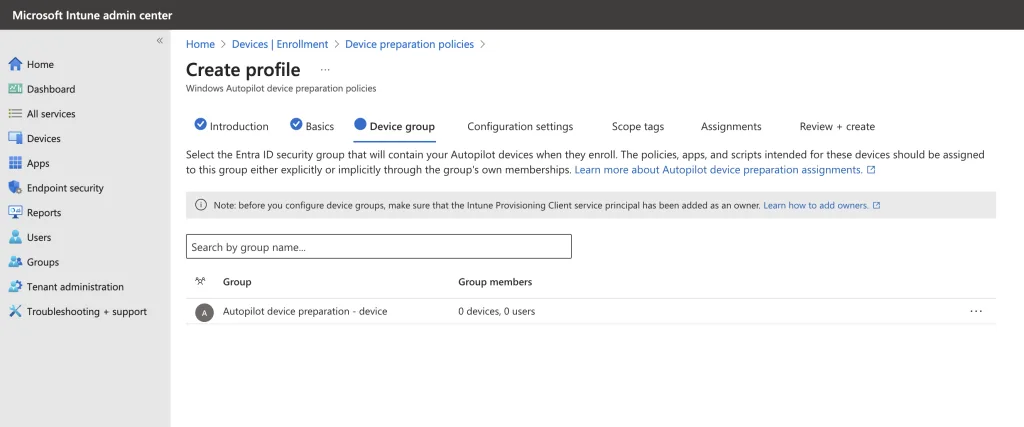Open the ellipsis menu beside Create profile
This screenshot has height=427, width=1024.
click(x=325, y=70)
